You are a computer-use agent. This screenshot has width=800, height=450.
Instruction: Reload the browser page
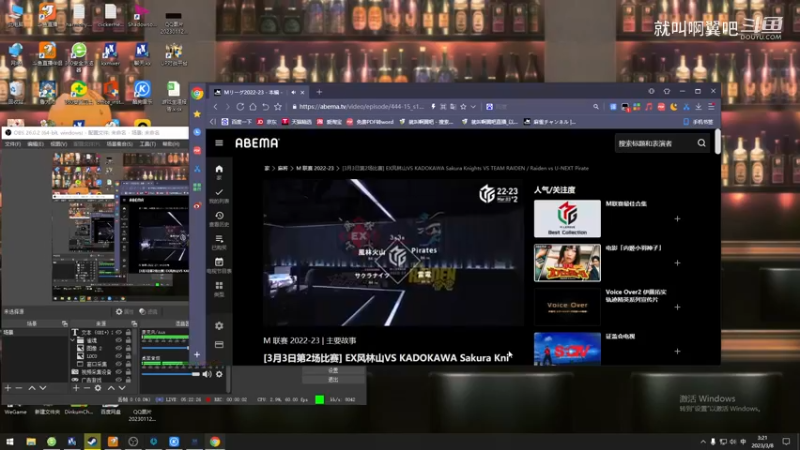(240, 107)
